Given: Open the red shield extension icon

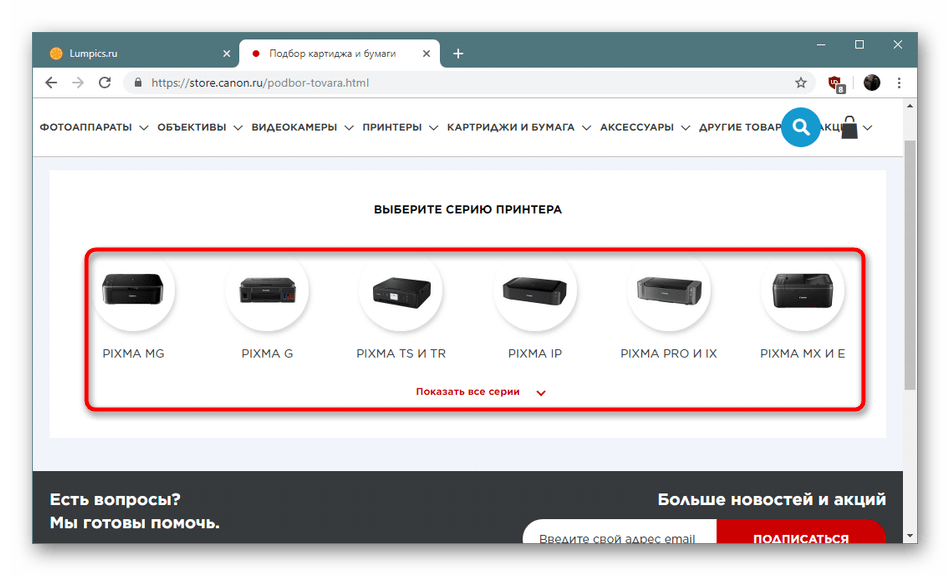Looking at the screenshot, I should point(836,84).
